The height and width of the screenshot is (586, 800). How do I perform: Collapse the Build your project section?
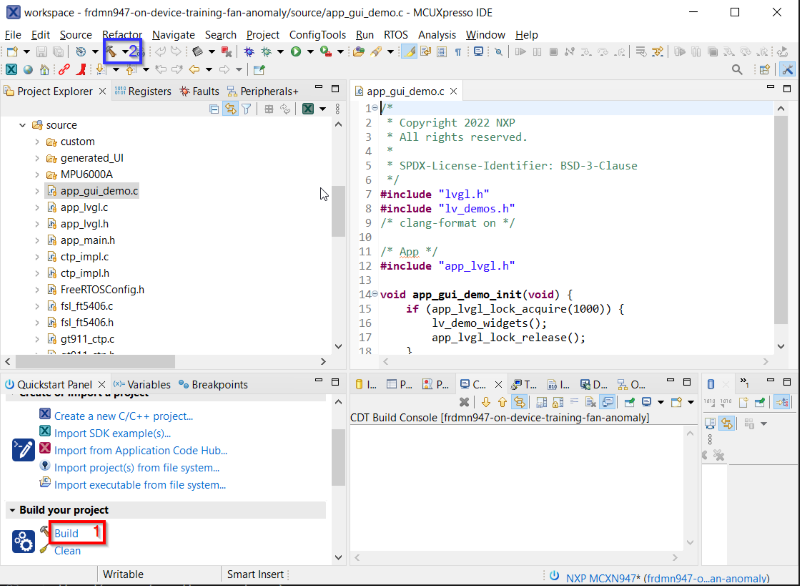[x=12, y=510]
